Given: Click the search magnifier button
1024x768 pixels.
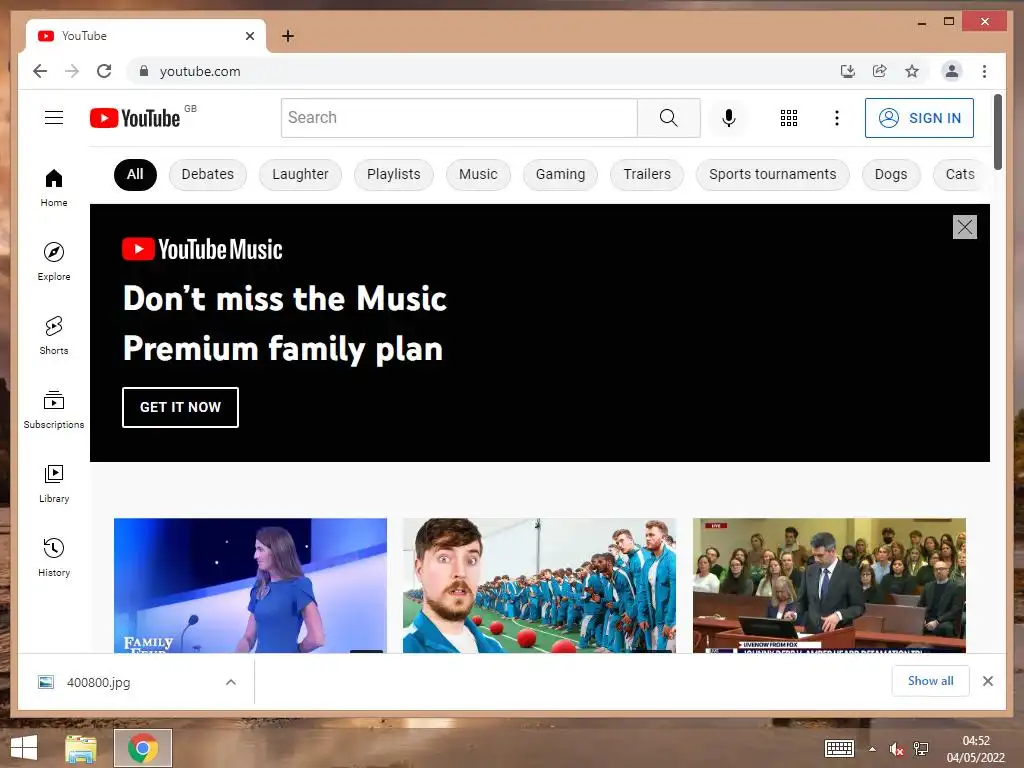Looking at the screenshot, I should click(669, 118).
